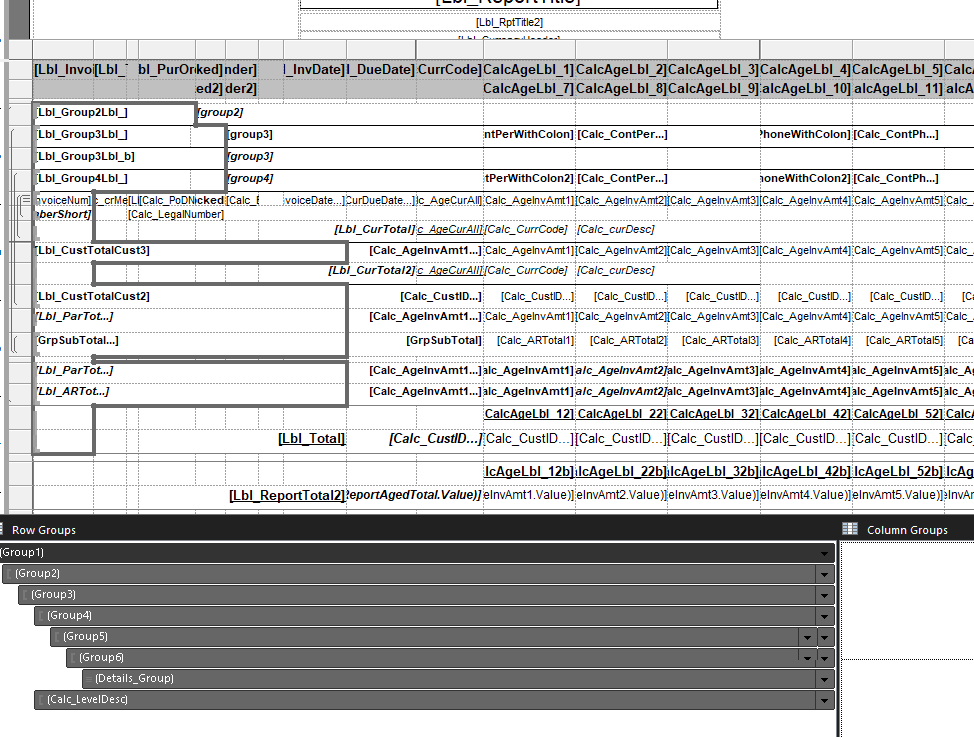Select the (Group4) row group
974x737 pixels.
pos(434,616)
